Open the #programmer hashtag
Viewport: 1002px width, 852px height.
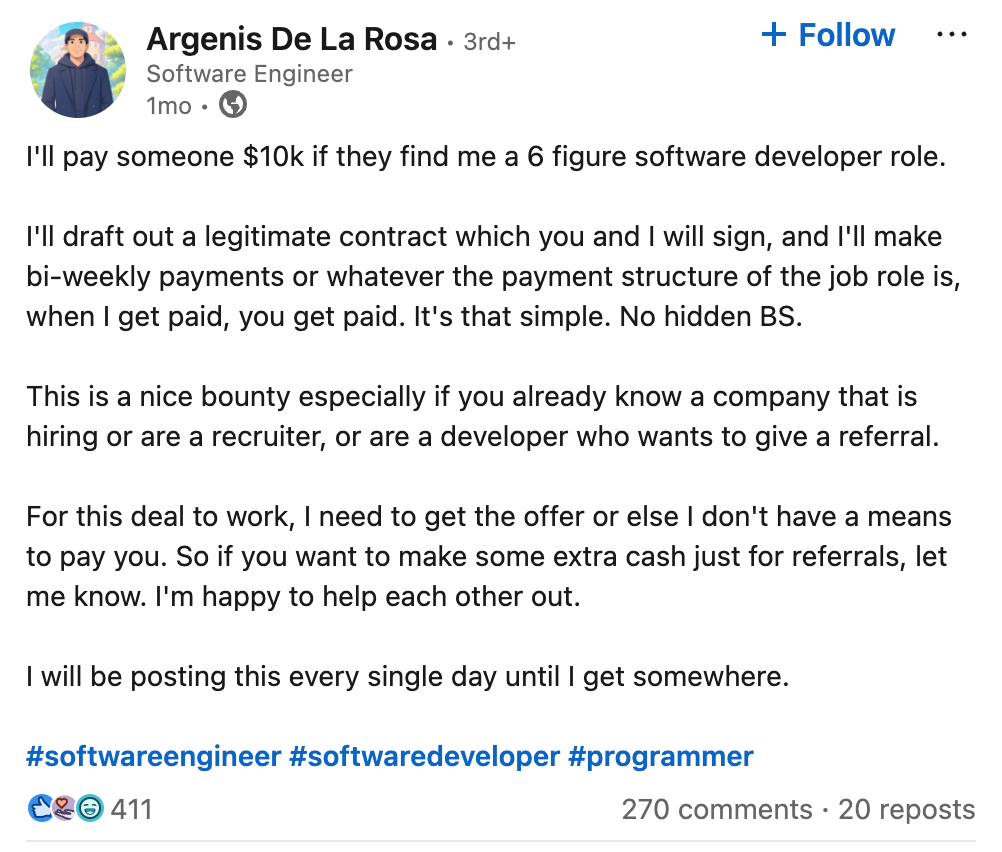coord(661,757)
